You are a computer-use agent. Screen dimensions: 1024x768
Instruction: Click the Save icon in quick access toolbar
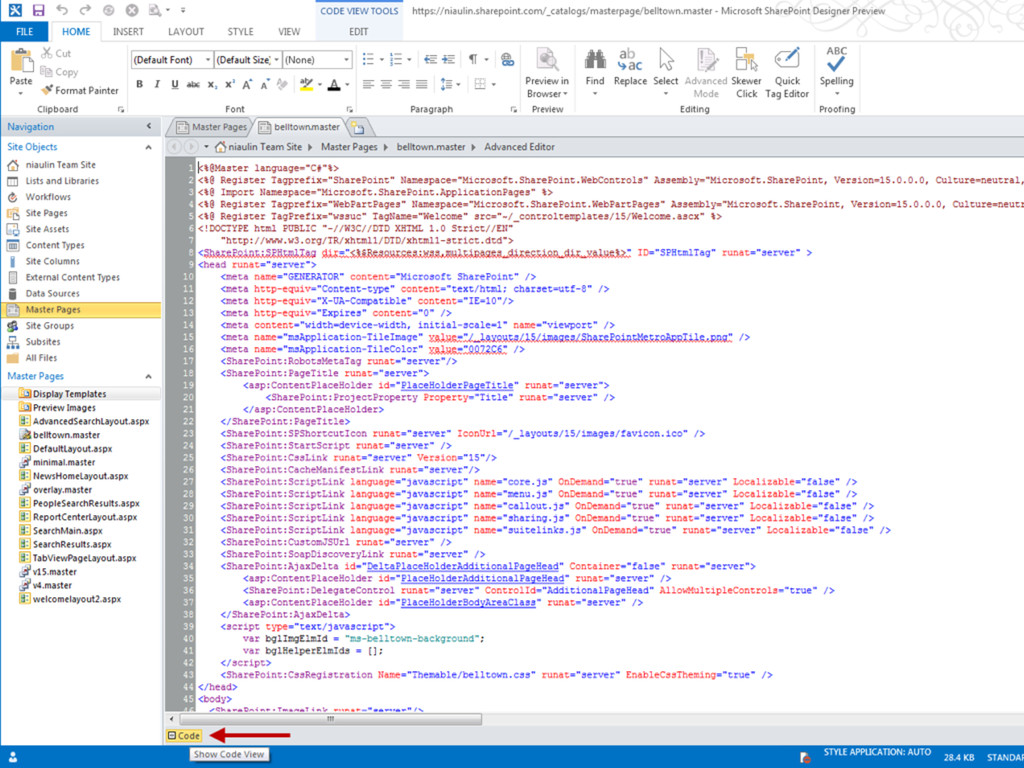click(39, 10)
